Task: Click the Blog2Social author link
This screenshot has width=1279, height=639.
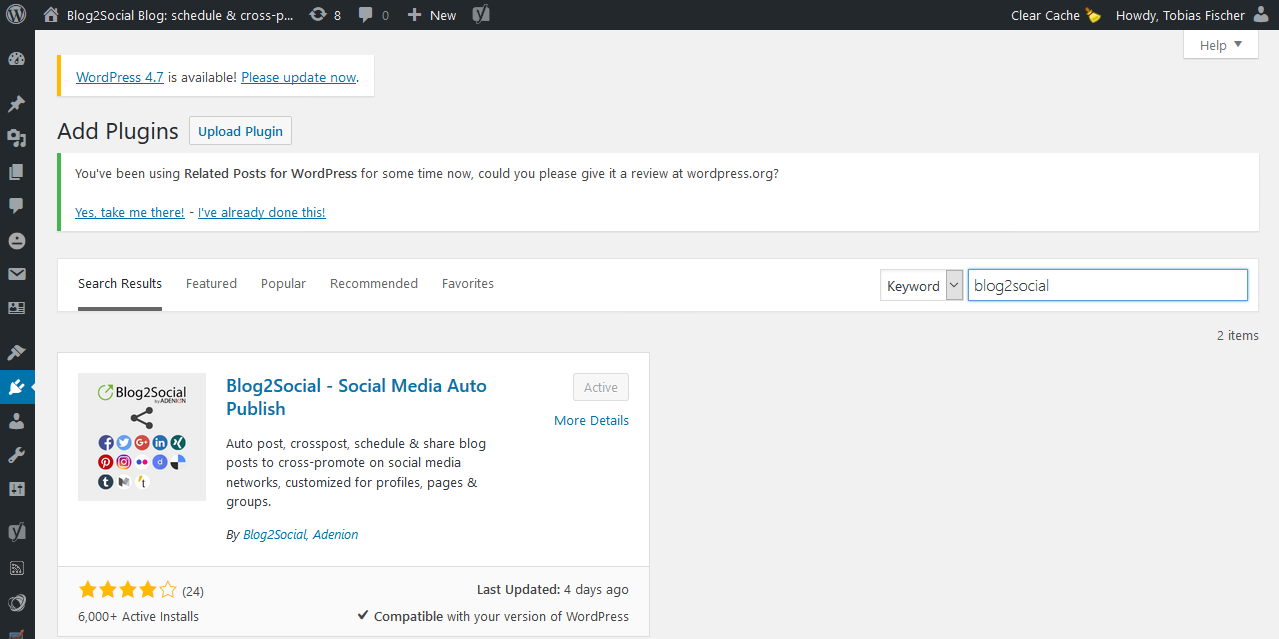Action: (x=275, y=535)
